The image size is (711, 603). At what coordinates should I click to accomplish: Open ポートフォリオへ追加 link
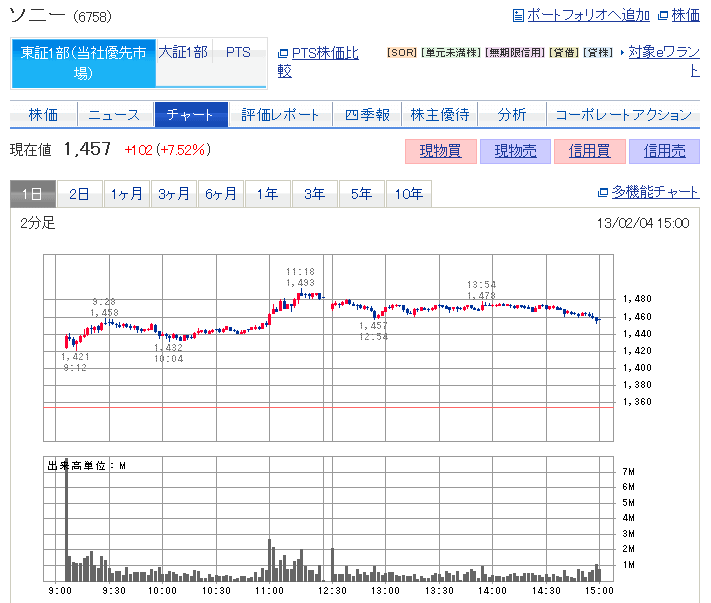(x=588, y=15)
